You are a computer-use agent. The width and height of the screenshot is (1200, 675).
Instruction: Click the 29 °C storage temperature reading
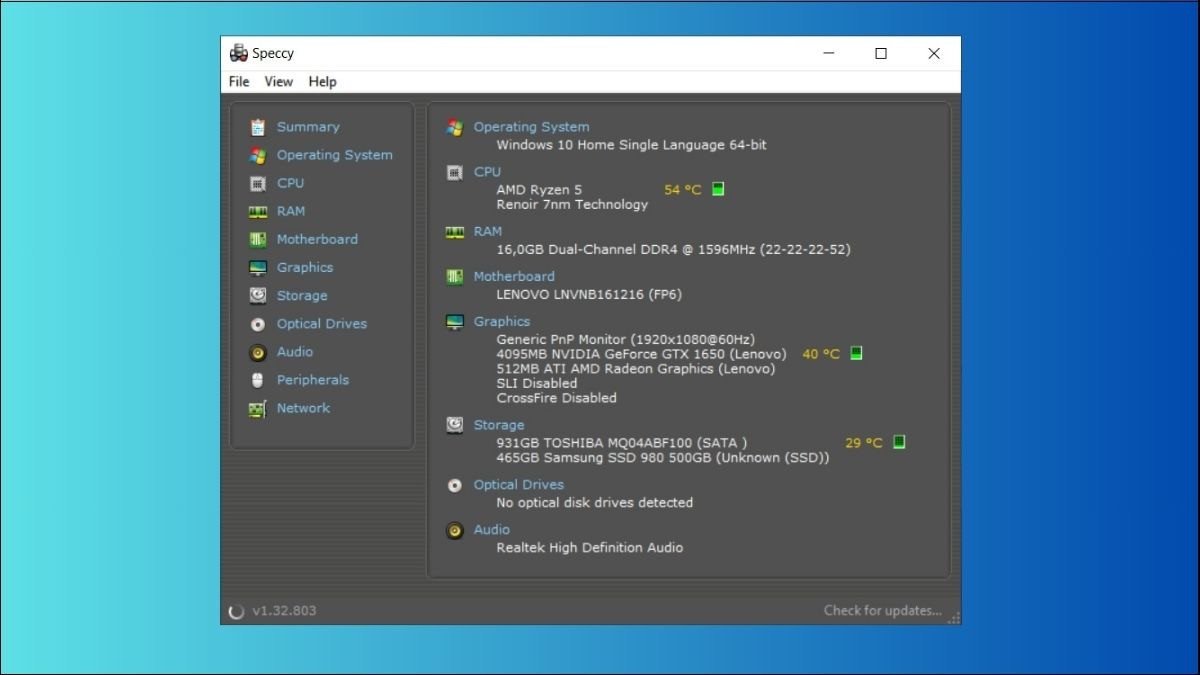(862, 441)
